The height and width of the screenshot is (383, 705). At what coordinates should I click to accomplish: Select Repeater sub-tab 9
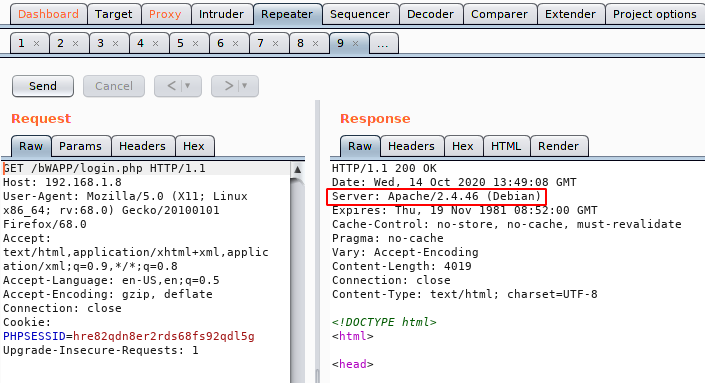[x=340, y=43]
